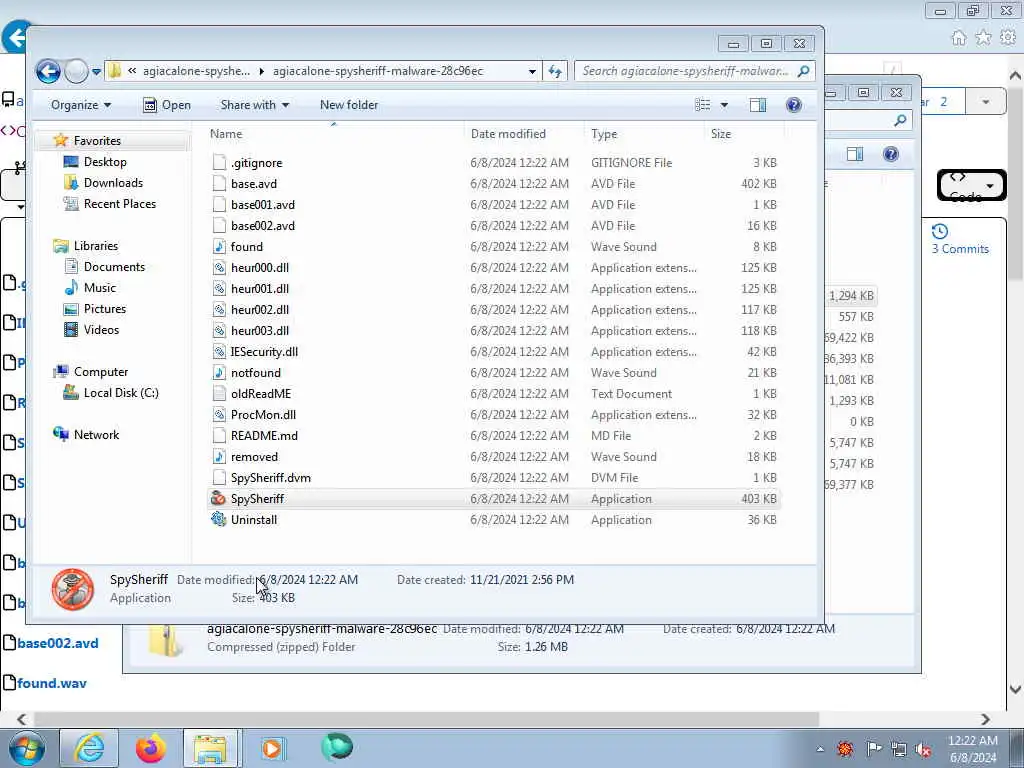Viewport: 1024px width, 768px height.
Task: Click large SpySheriff icon in details pane
Action: coord(73,589)
